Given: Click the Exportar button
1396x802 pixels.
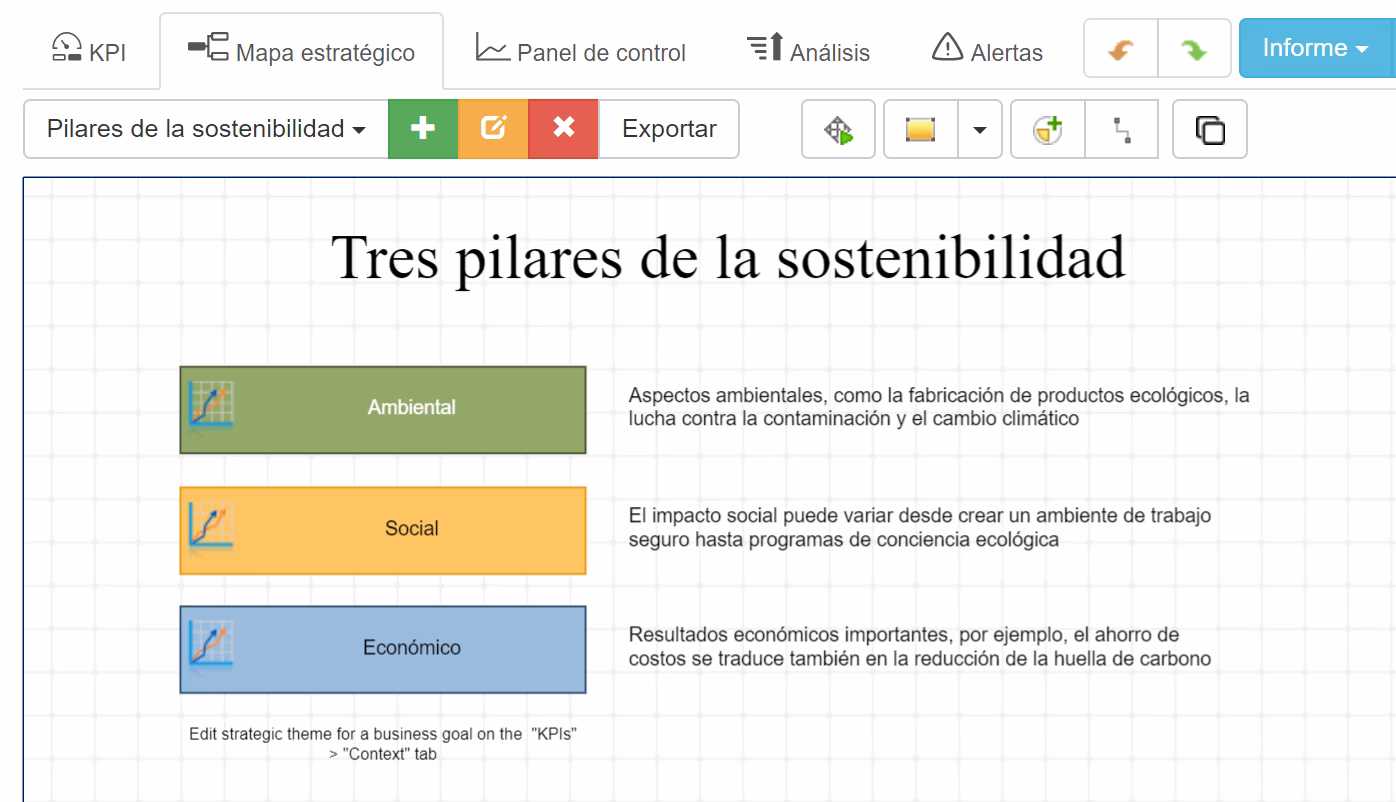Looking at the screenshot, I should pyautogui.click(x=667, y=129).
